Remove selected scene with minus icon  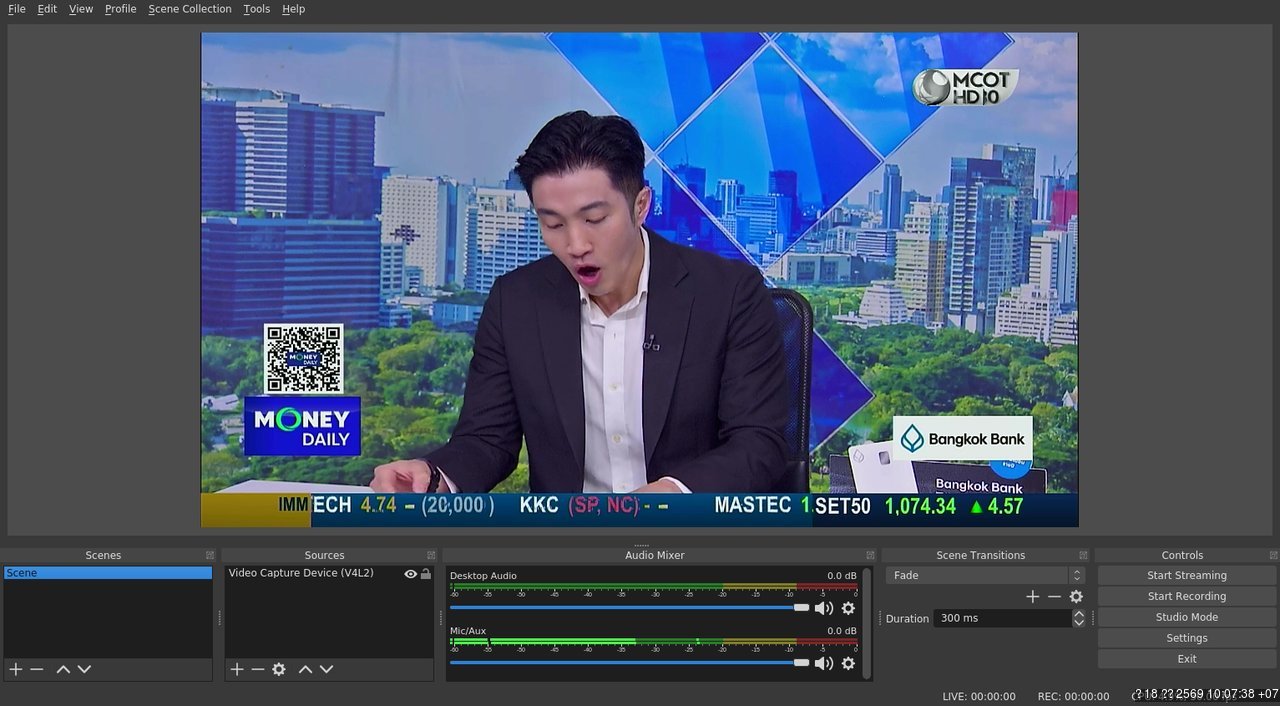coord(37,669)
